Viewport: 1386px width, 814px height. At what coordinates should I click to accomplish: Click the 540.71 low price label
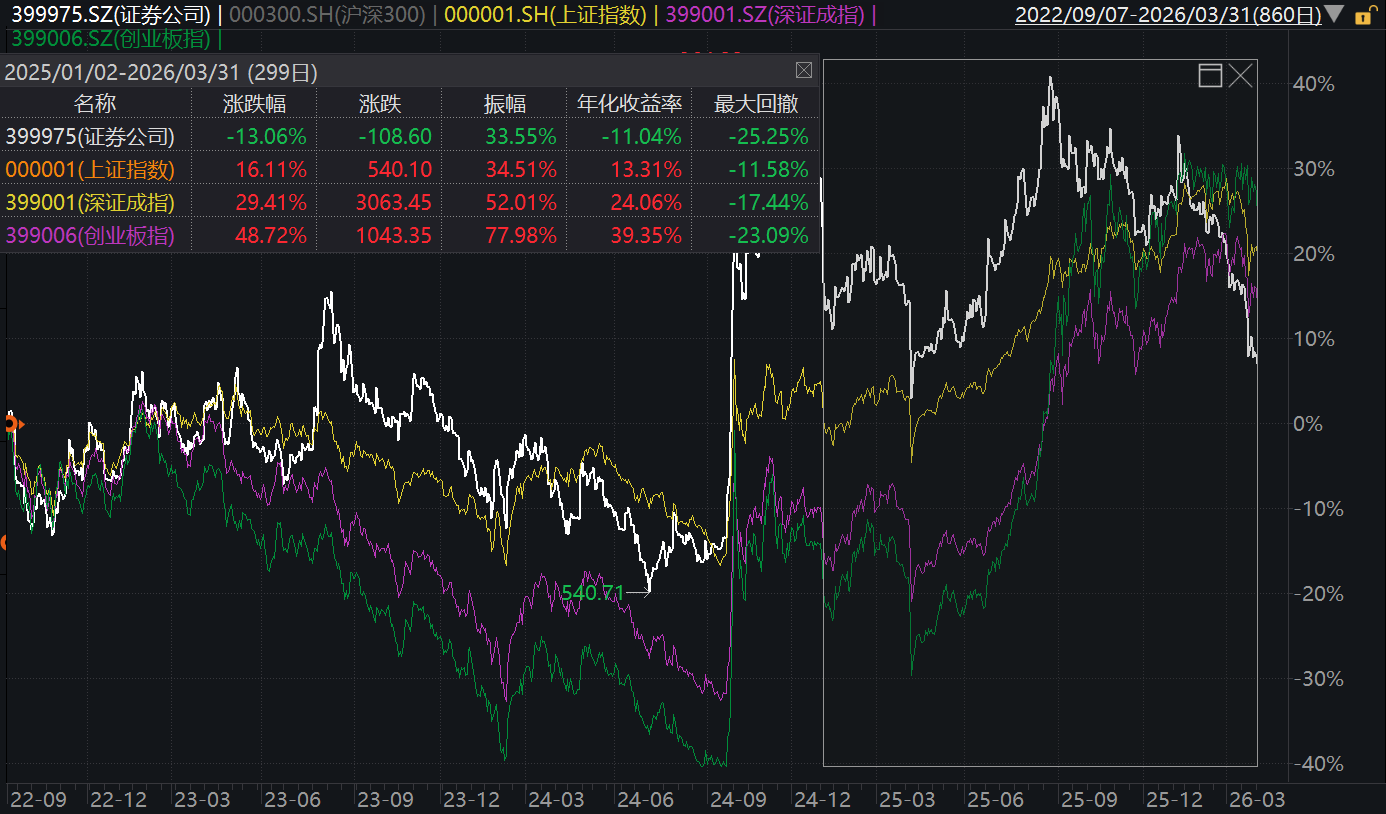[592, 593]
